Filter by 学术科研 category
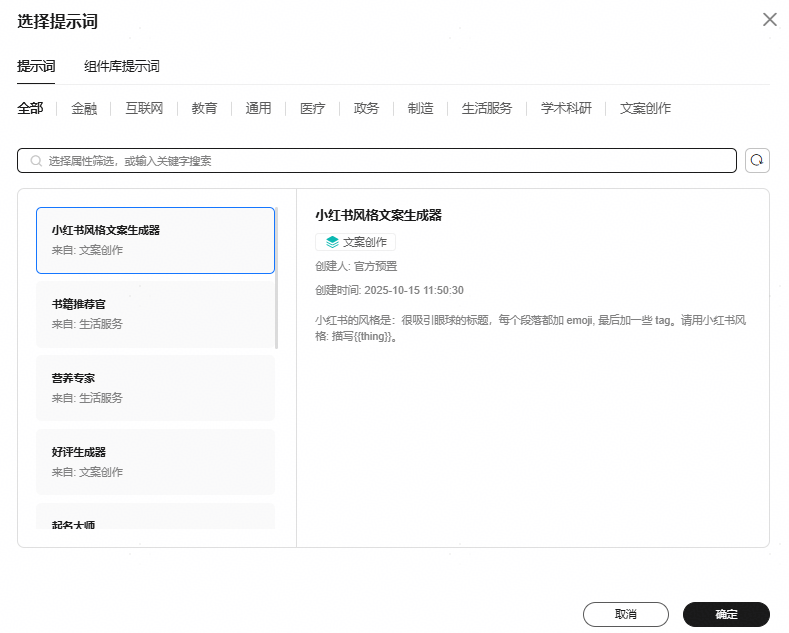 click(566, 108)
